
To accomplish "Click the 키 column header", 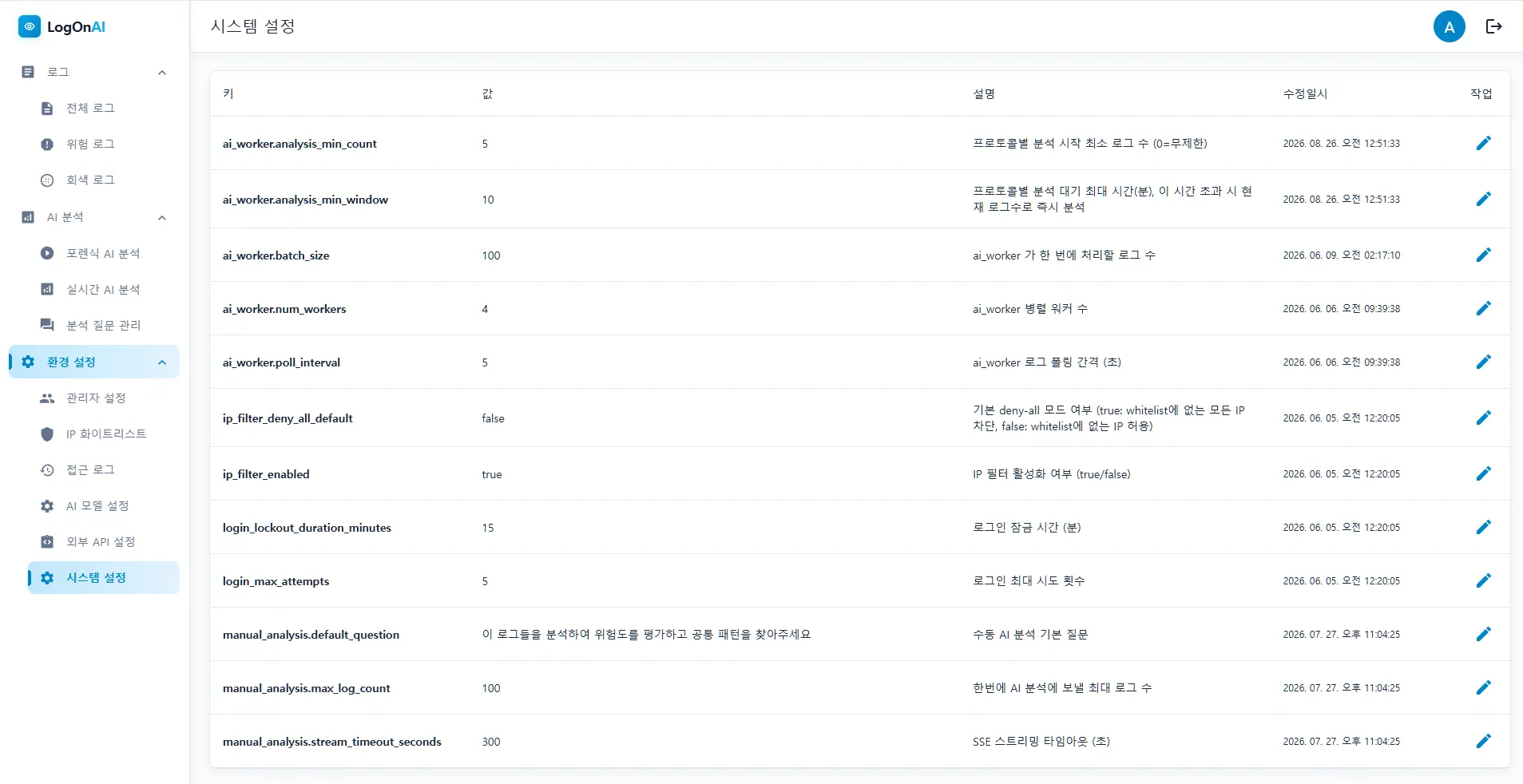I will click(x=228, y=93).
